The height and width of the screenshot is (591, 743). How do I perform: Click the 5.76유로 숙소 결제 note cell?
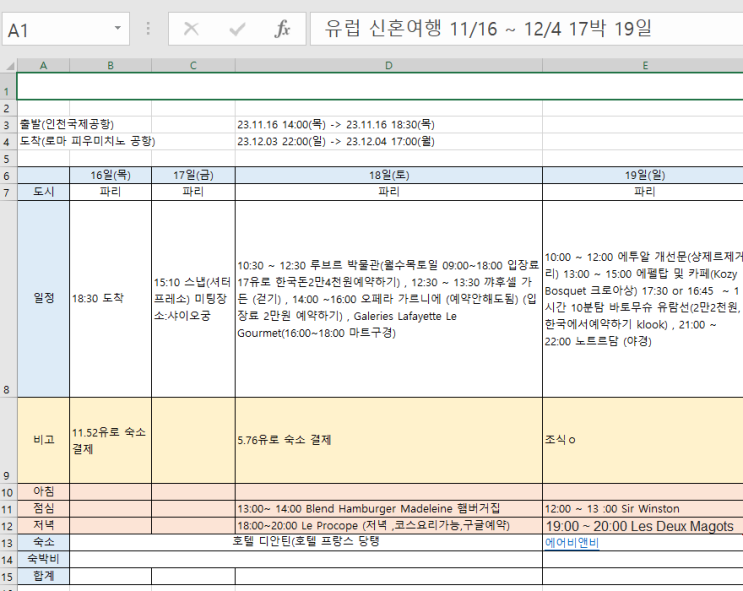tap(389, 440)
